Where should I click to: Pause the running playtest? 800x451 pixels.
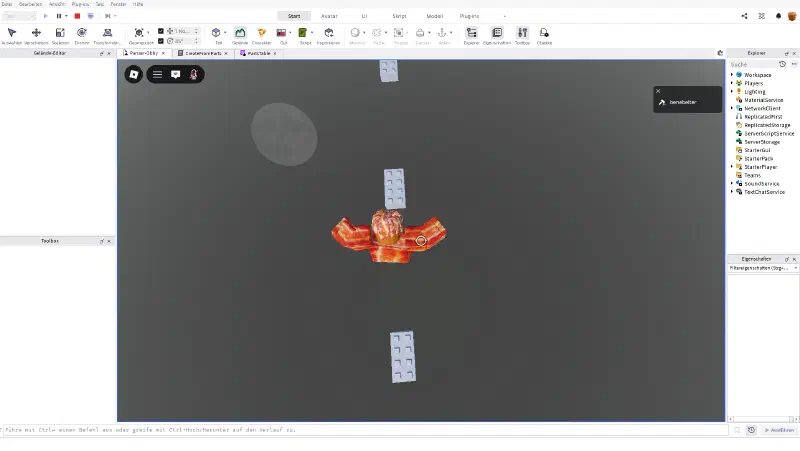point(59,16)
